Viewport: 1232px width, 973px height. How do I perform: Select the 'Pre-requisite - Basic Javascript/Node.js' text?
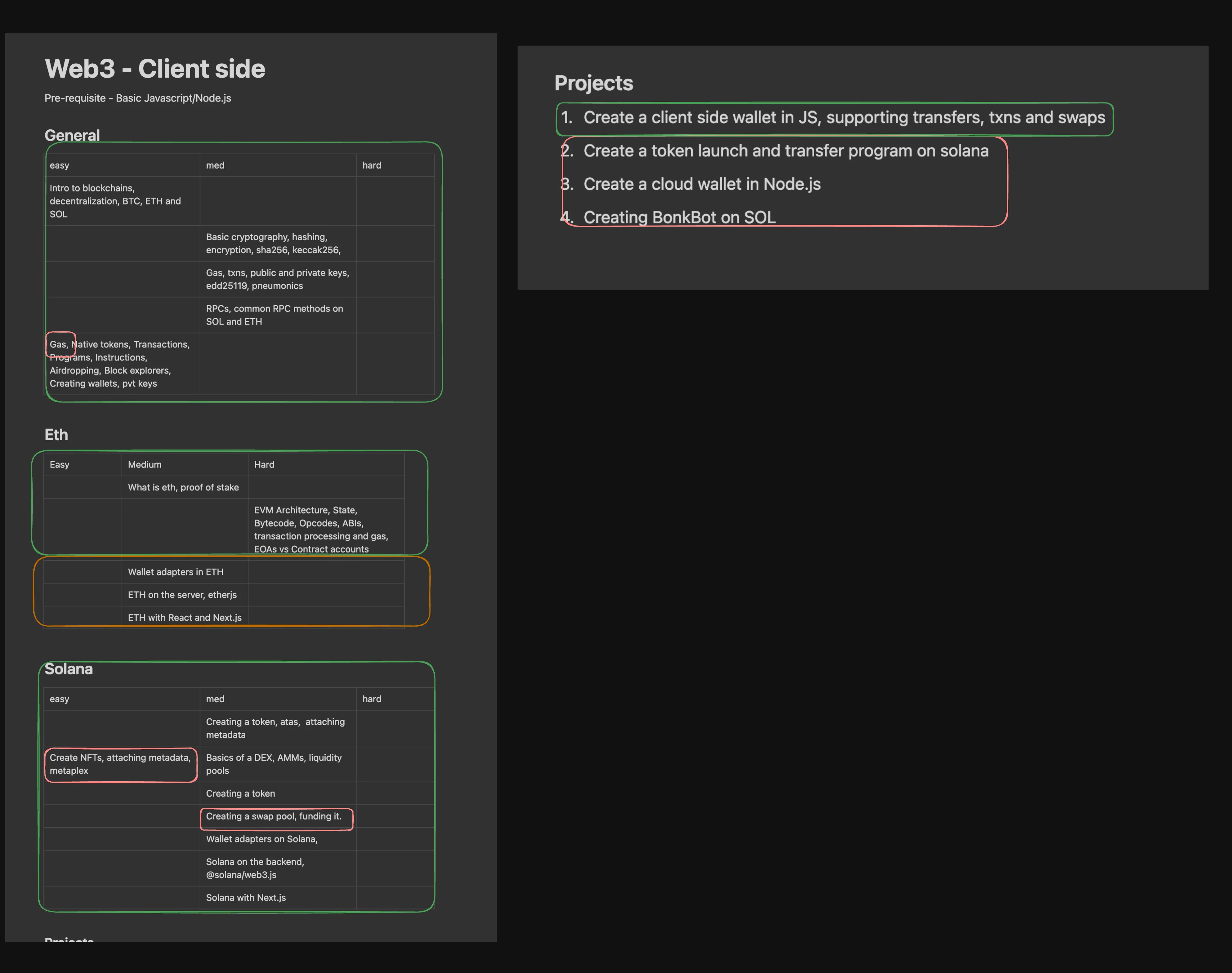tap(138, 98)
